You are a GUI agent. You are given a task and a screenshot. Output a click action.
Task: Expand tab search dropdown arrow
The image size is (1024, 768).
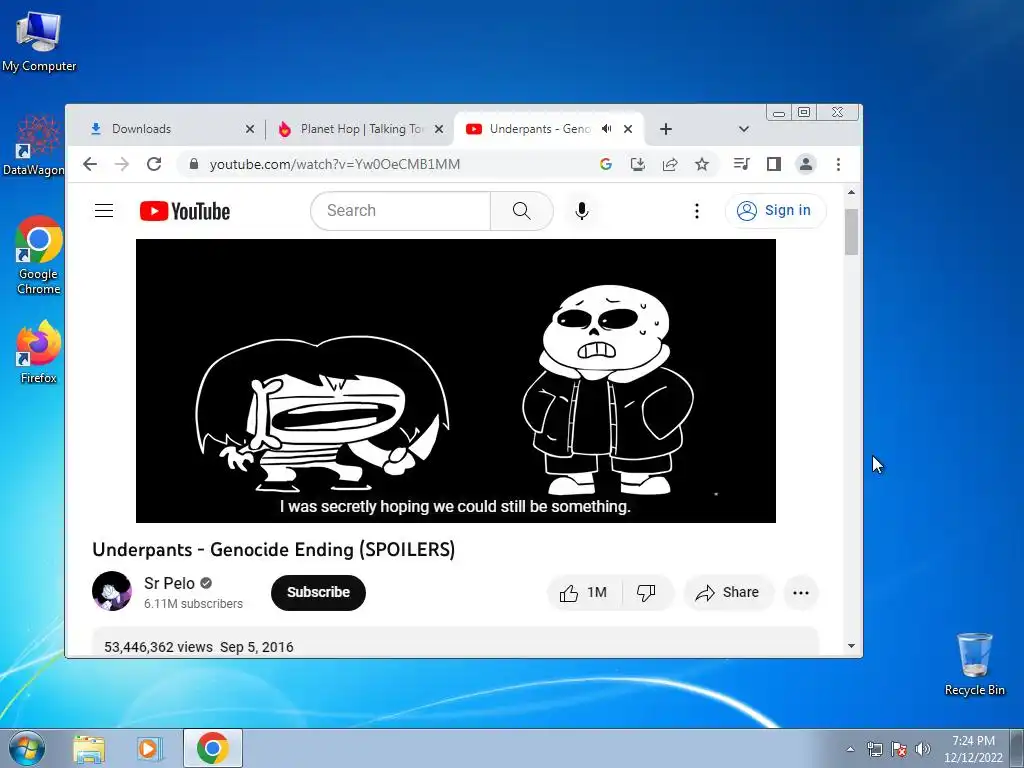tap(743, 129)
